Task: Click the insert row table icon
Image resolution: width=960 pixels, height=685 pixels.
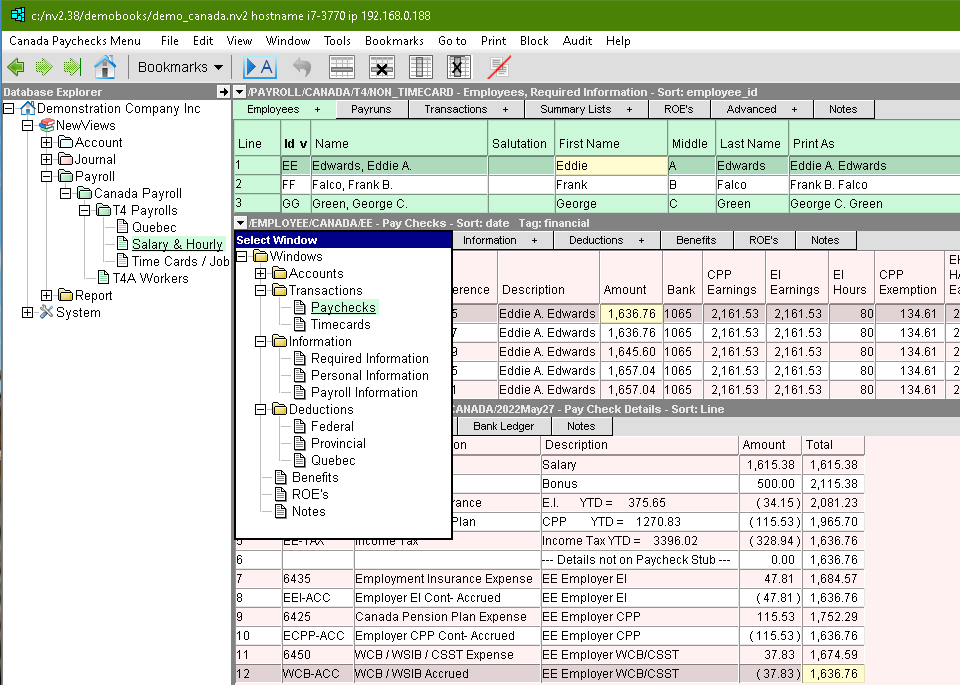Action: point(342,68)
